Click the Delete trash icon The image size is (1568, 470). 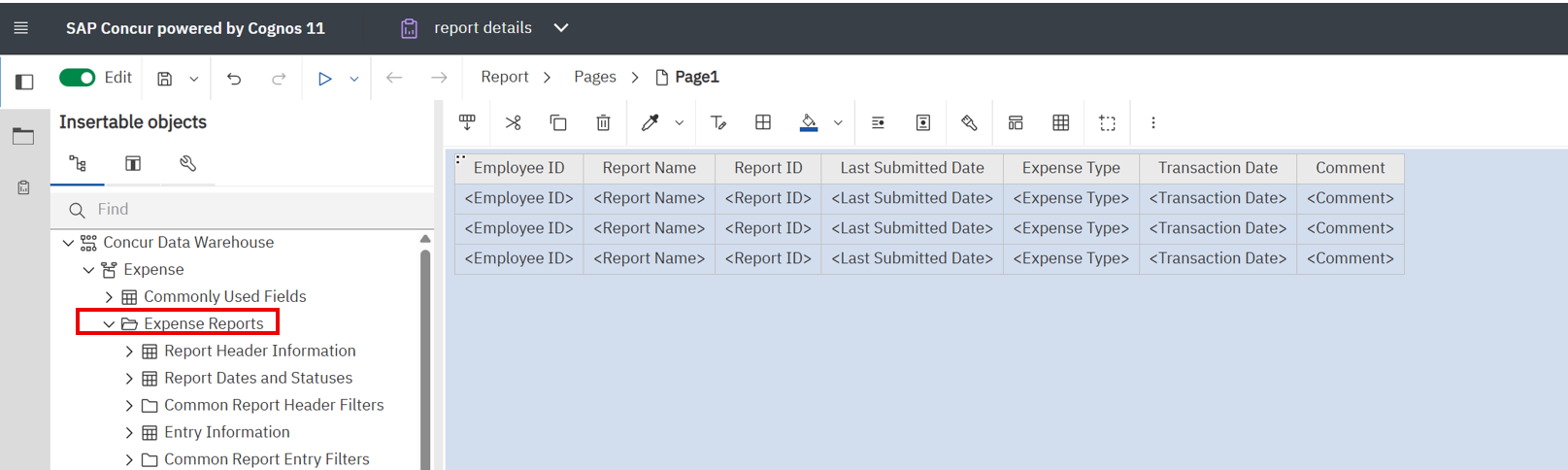pyautogui.click(x=603, y=122)
